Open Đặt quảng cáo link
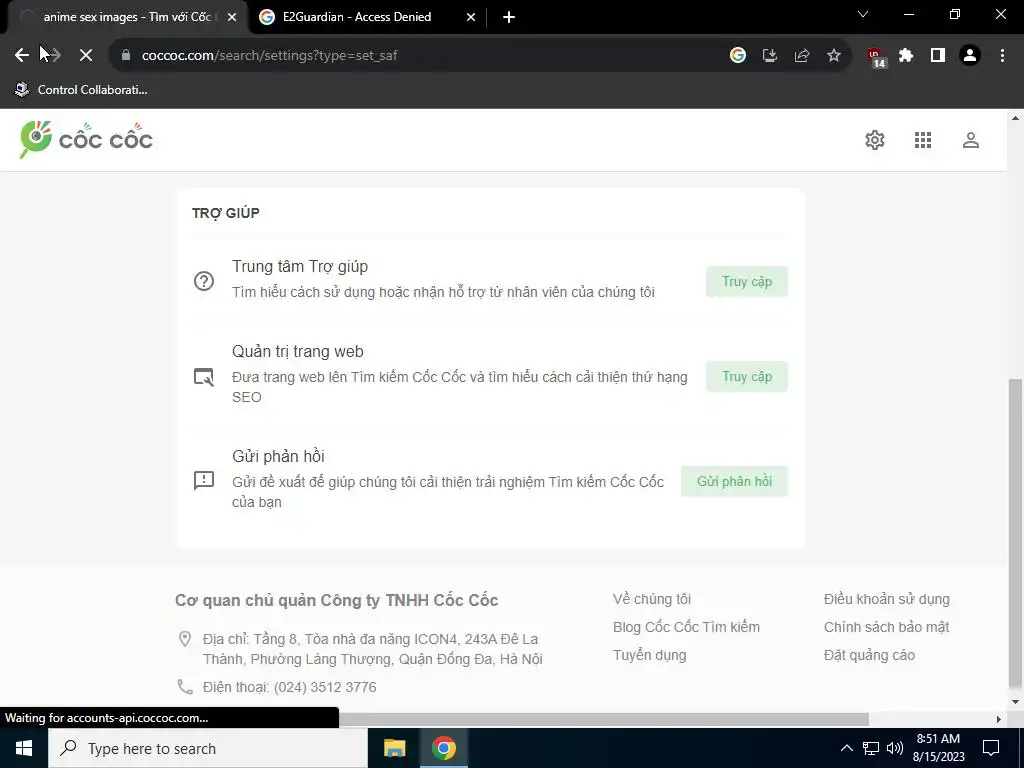 pyautogui.click(x=869, y=655)
